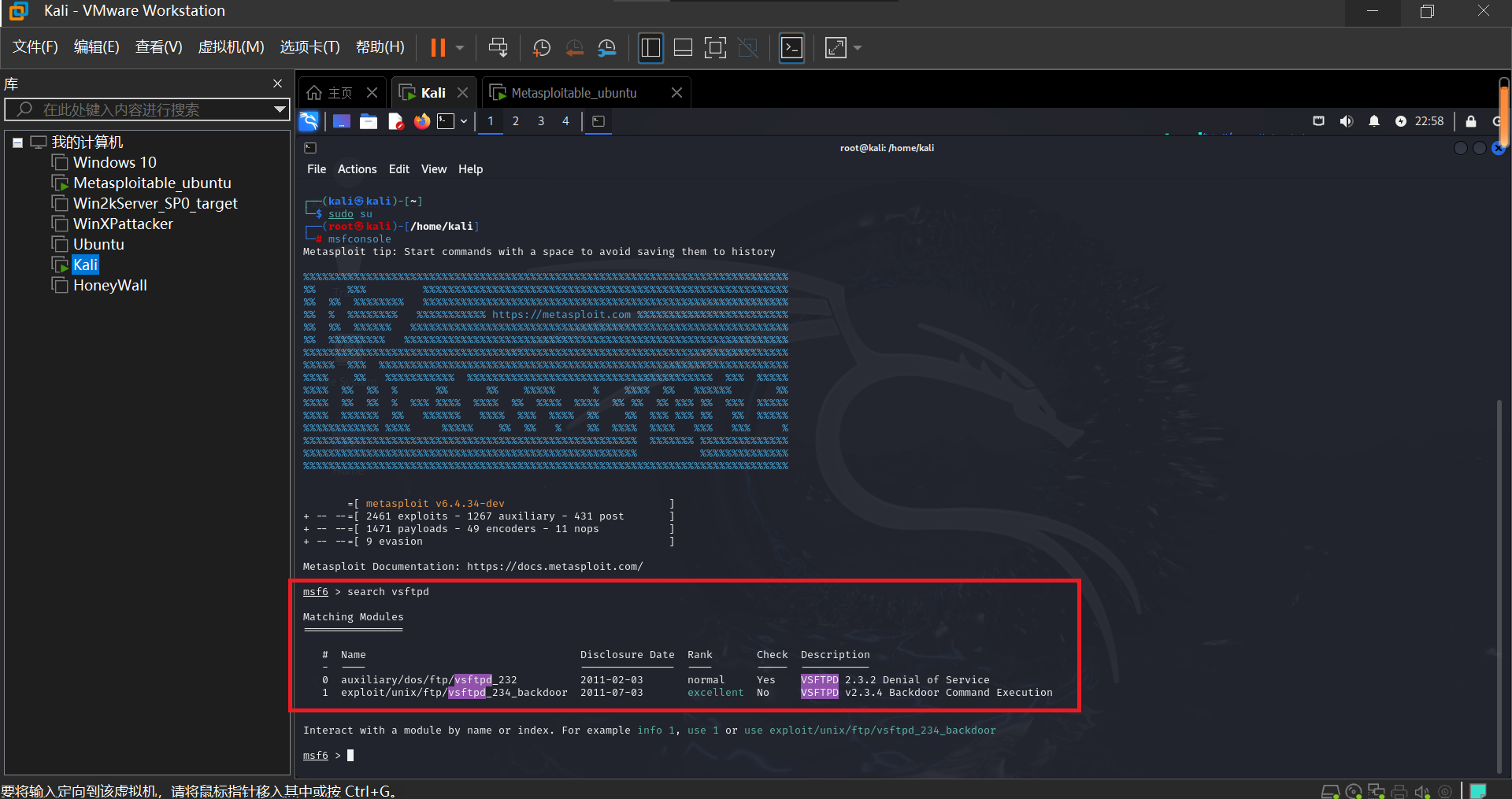Screen dimensions: 1512x799
Task: Select Metasploitable_ubuntu in the library tree
Action: pos(152,183)
